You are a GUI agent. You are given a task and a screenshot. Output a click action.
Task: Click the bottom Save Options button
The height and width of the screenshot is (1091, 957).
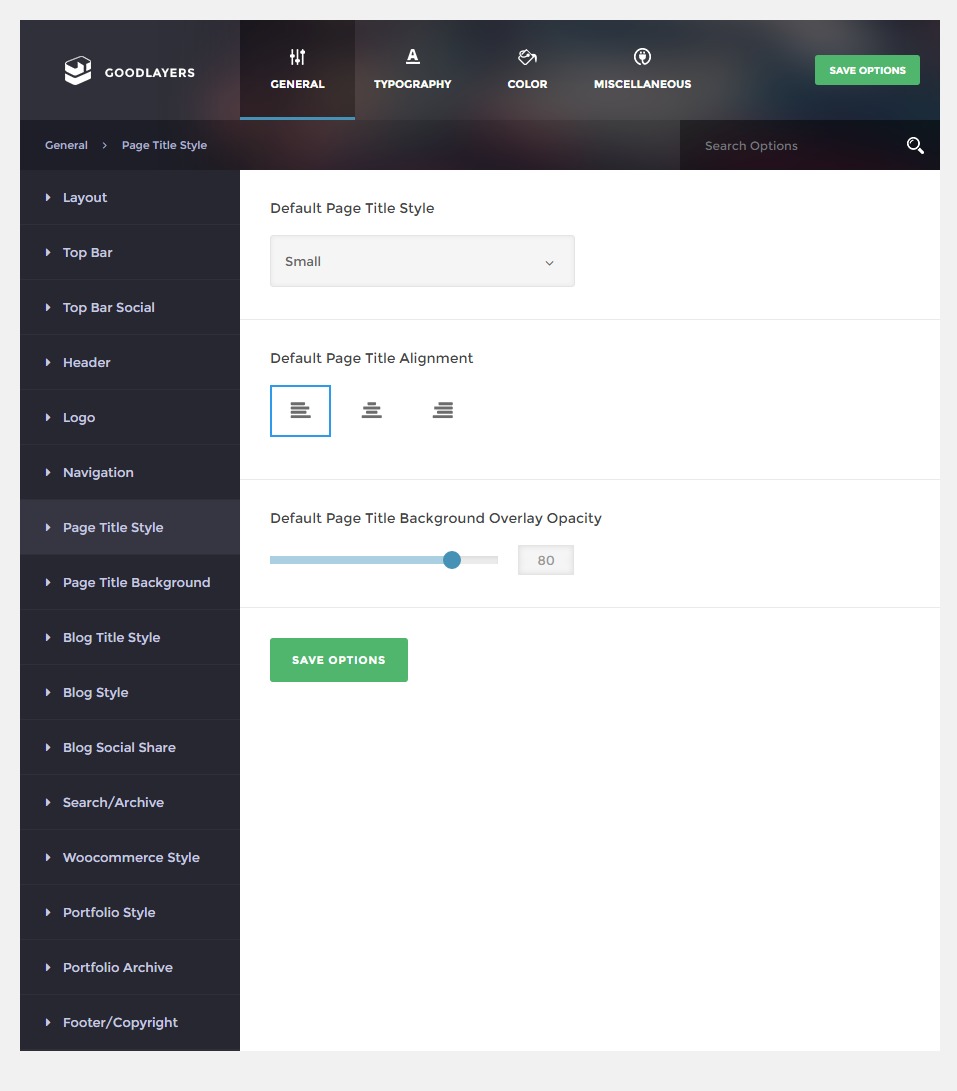coord(339,660)
